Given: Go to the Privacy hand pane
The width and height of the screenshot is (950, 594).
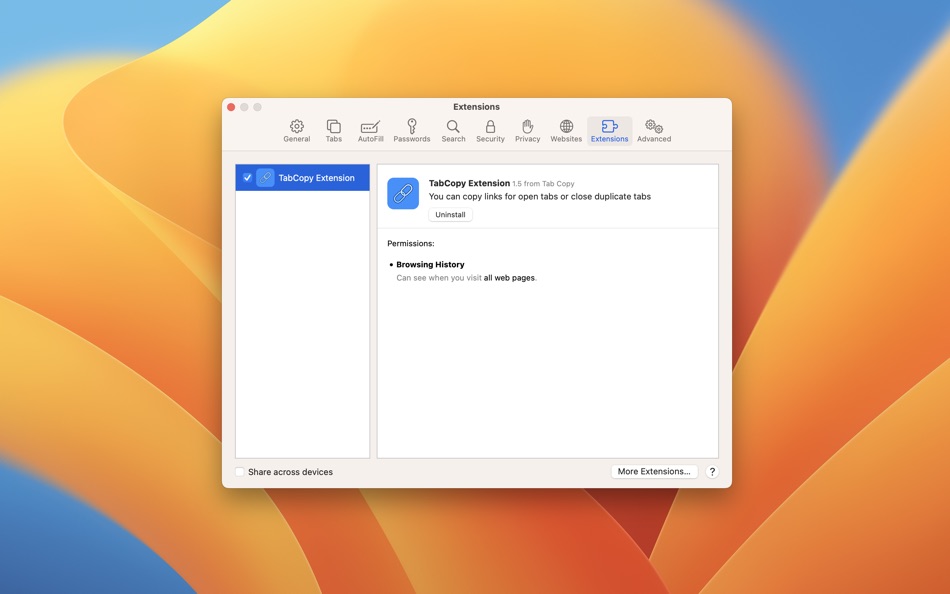Looking at the screenshot, I should pyautogui.click(x=527, y=131).
